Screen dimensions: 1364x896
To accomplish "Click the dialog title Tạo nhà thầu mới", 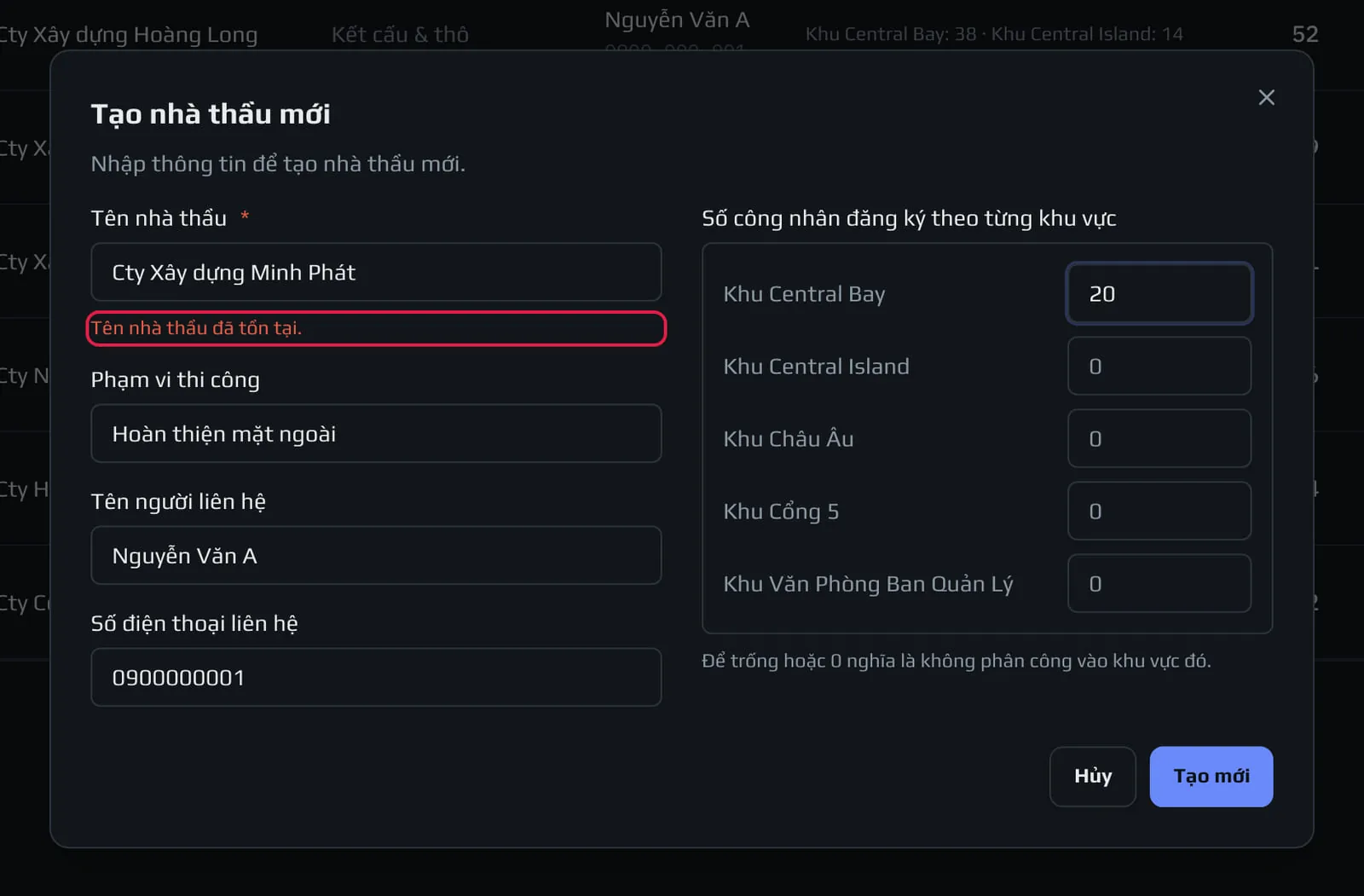I will [211, 114].
